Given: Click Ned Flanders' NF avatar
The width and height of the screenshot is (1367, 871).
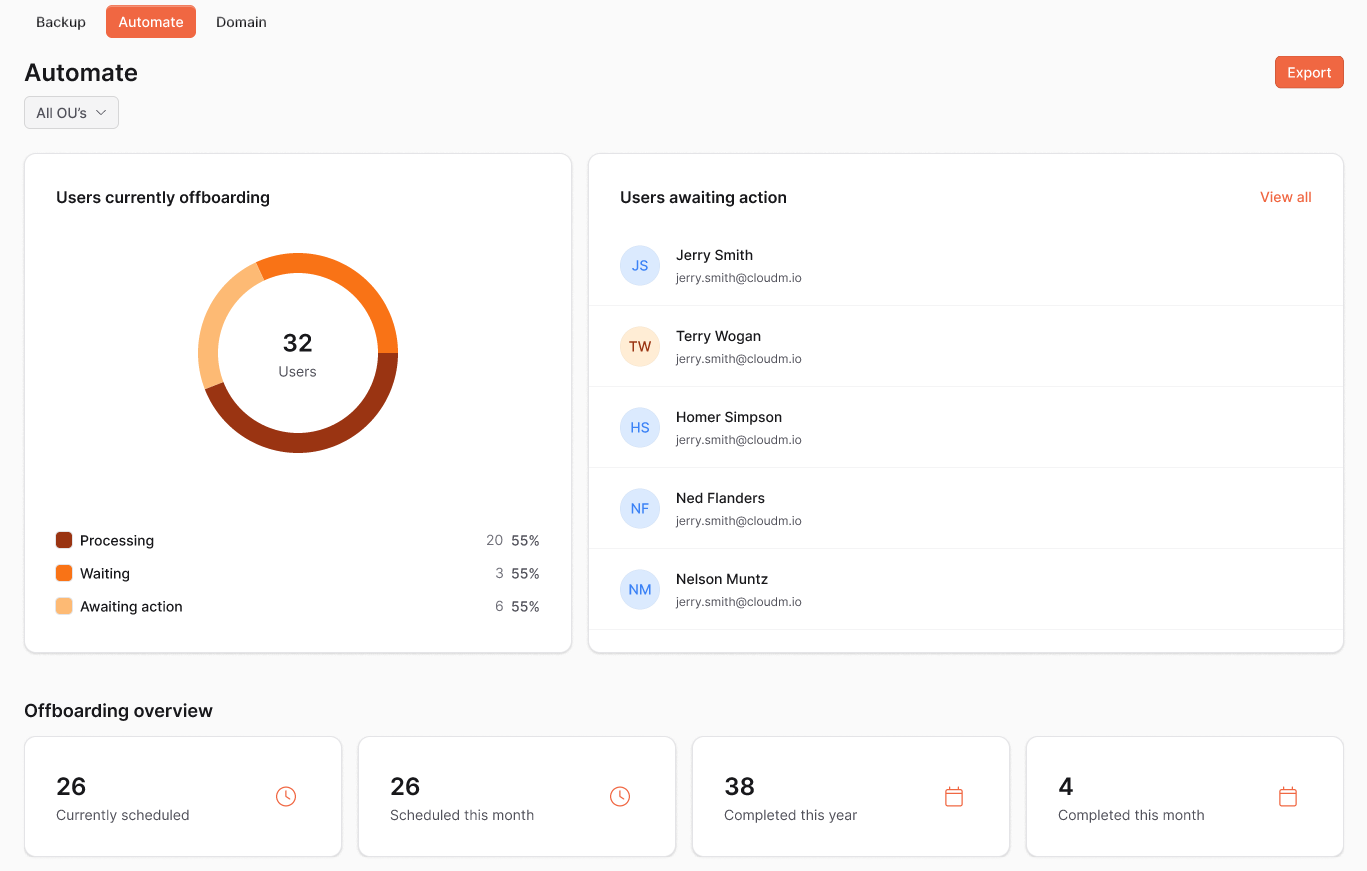Looking at the screenshot, I should (640, 509).
